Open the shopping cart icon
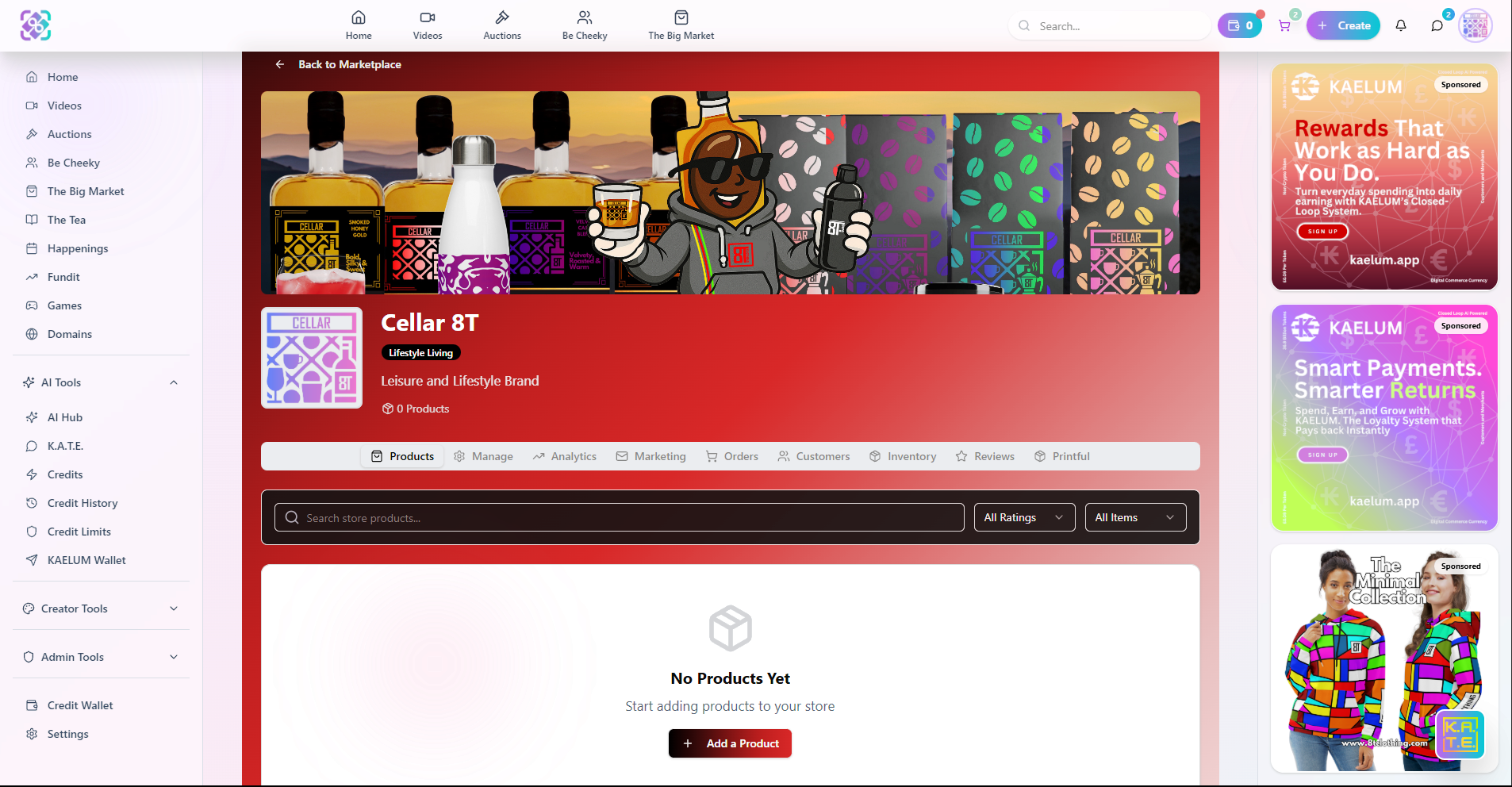1512x787 pixels. [x=1284, y=25]
